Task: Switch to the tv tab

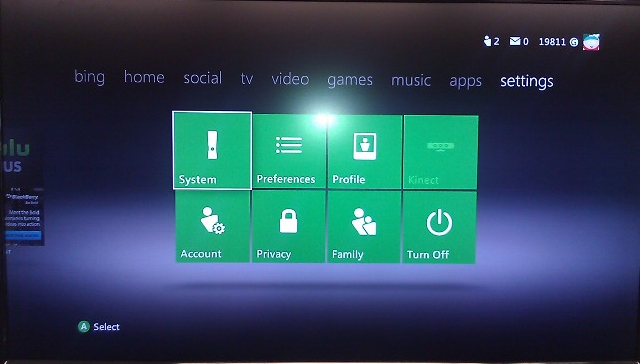Action: pos(247,78)
